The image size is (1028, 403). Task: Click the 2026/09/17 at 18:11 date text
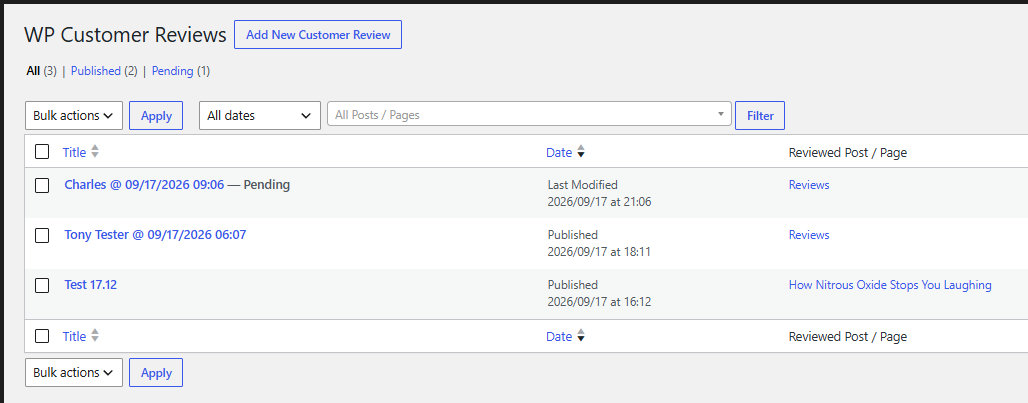click(599, 252)
